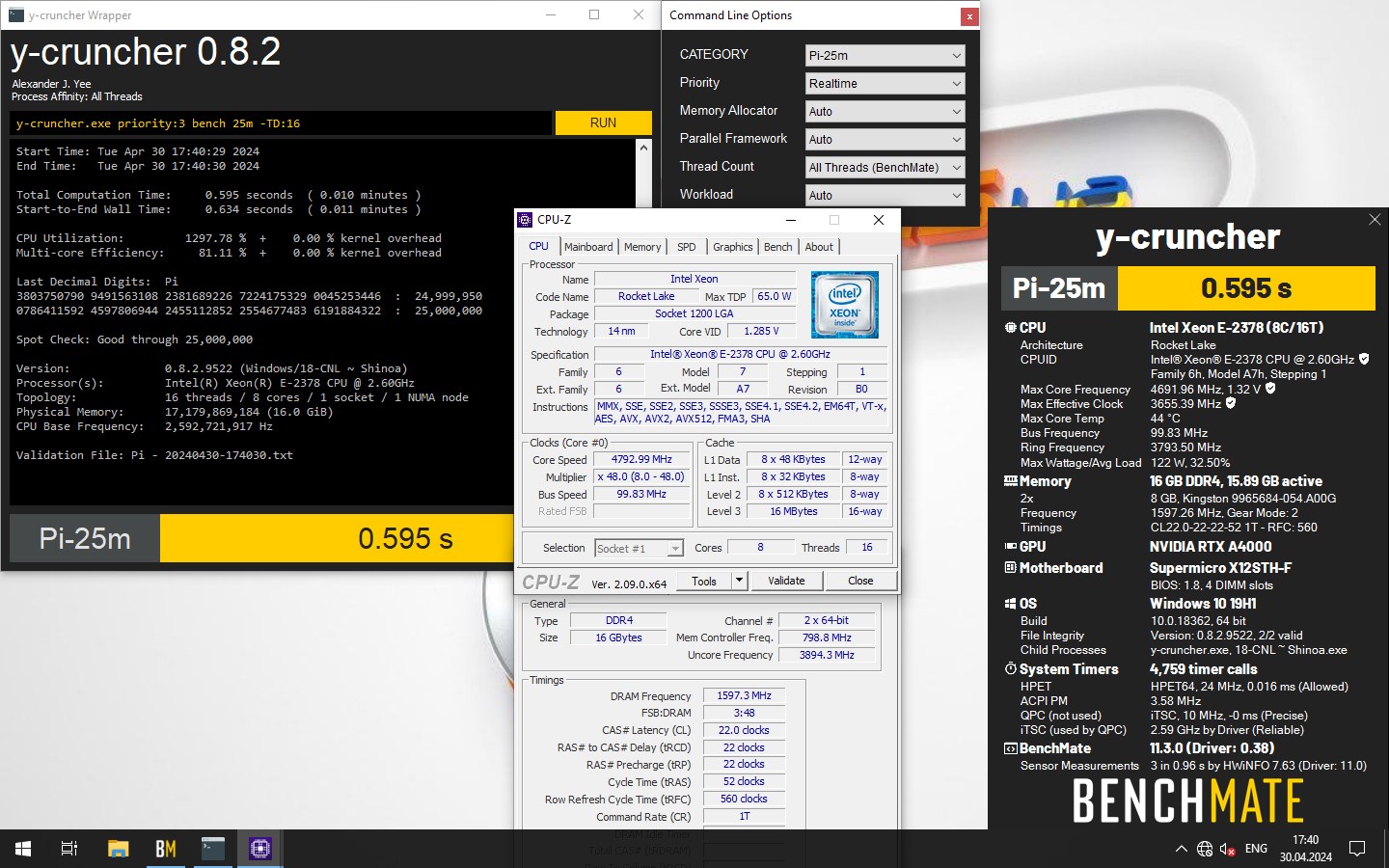Switch to the Graphics tab in CPU-Z
1389x868 pixels.
tap(732, 247)
